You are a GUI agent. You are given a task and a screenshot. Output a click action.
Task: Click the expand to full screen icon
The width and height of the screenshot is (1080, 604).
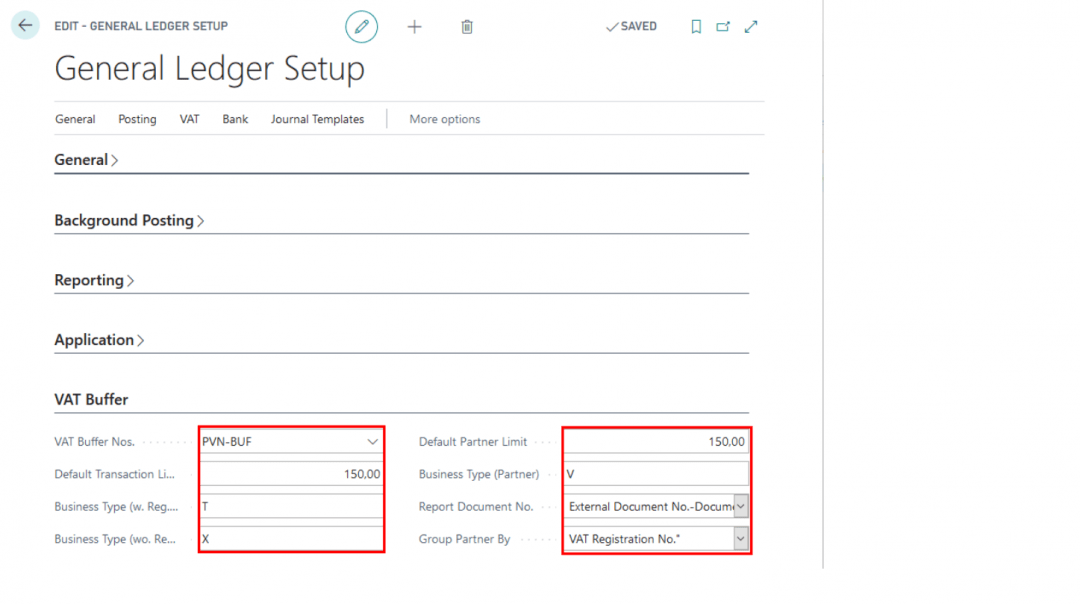click(751, 27)
